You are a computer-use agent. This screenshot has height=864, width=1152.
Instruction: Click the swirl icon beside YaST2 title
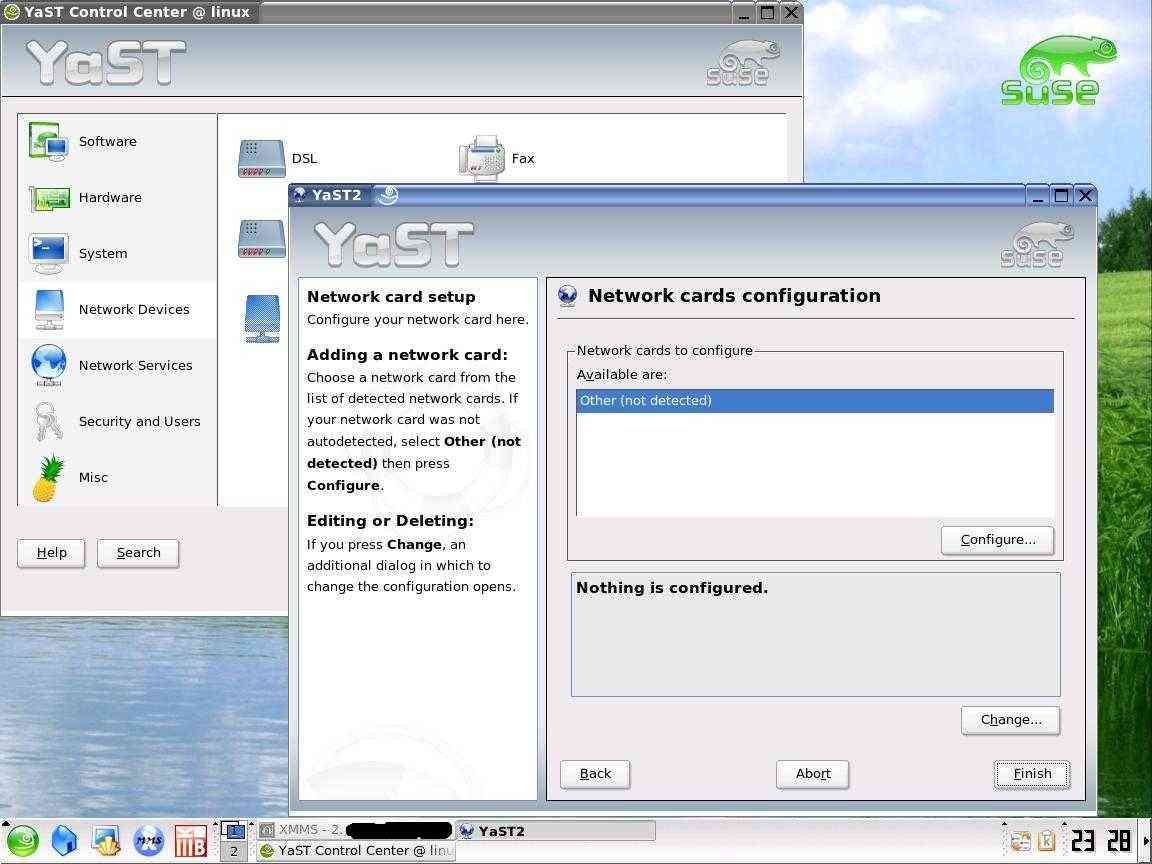click(386, 195)
